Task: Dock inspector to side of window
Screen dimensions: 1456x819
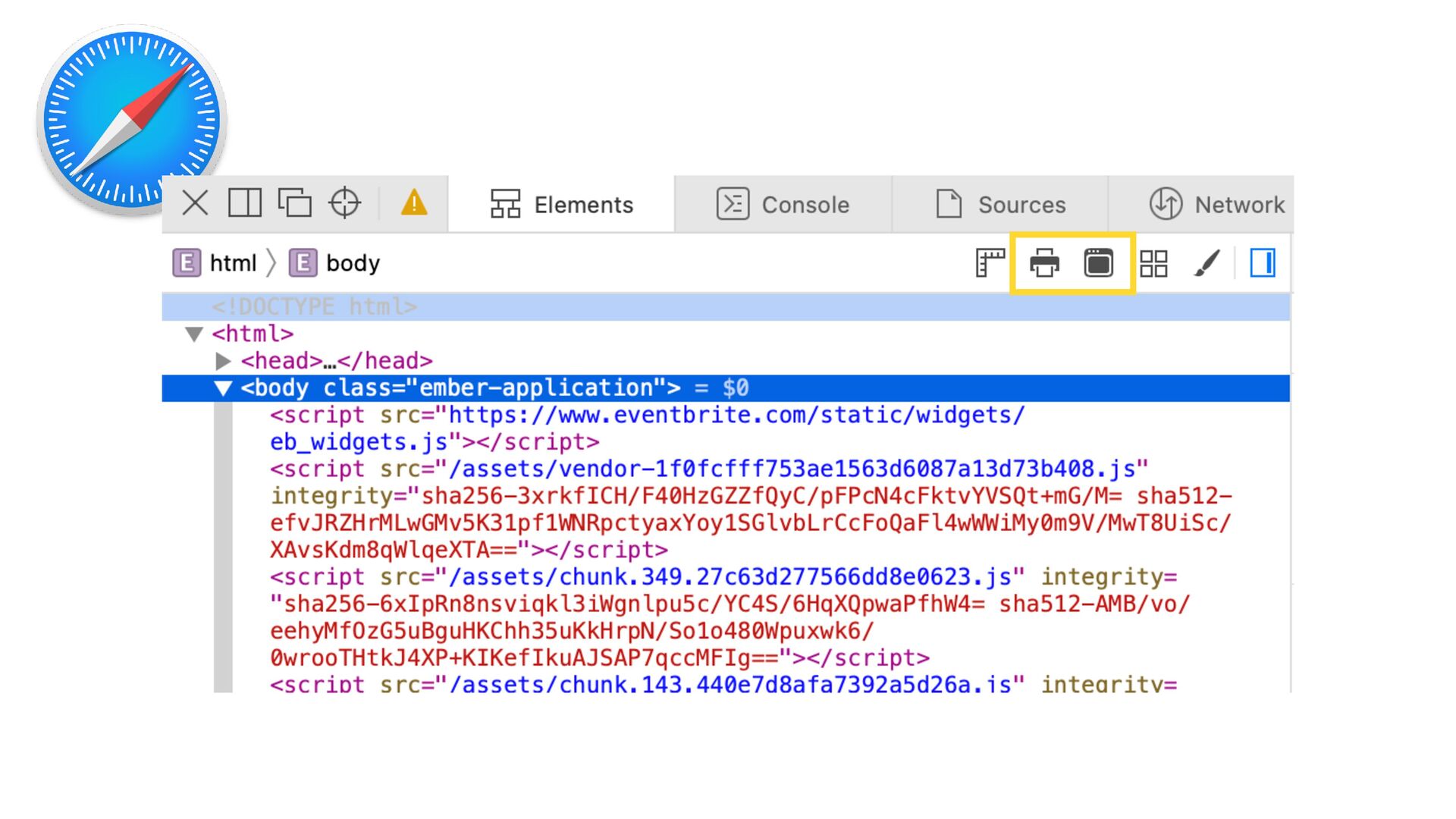Action: point(244,203)
